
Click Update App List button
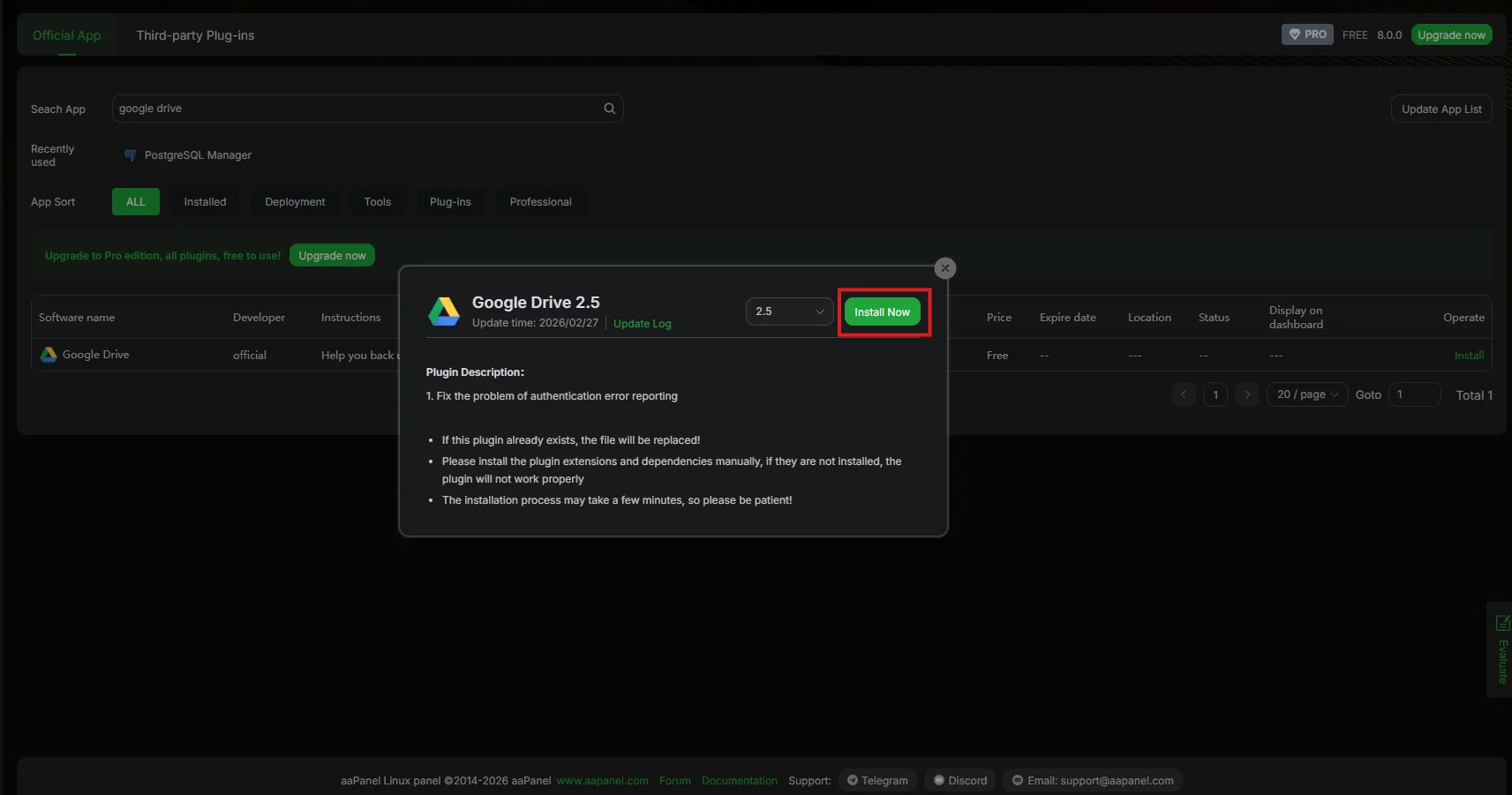click(1441, 109)
